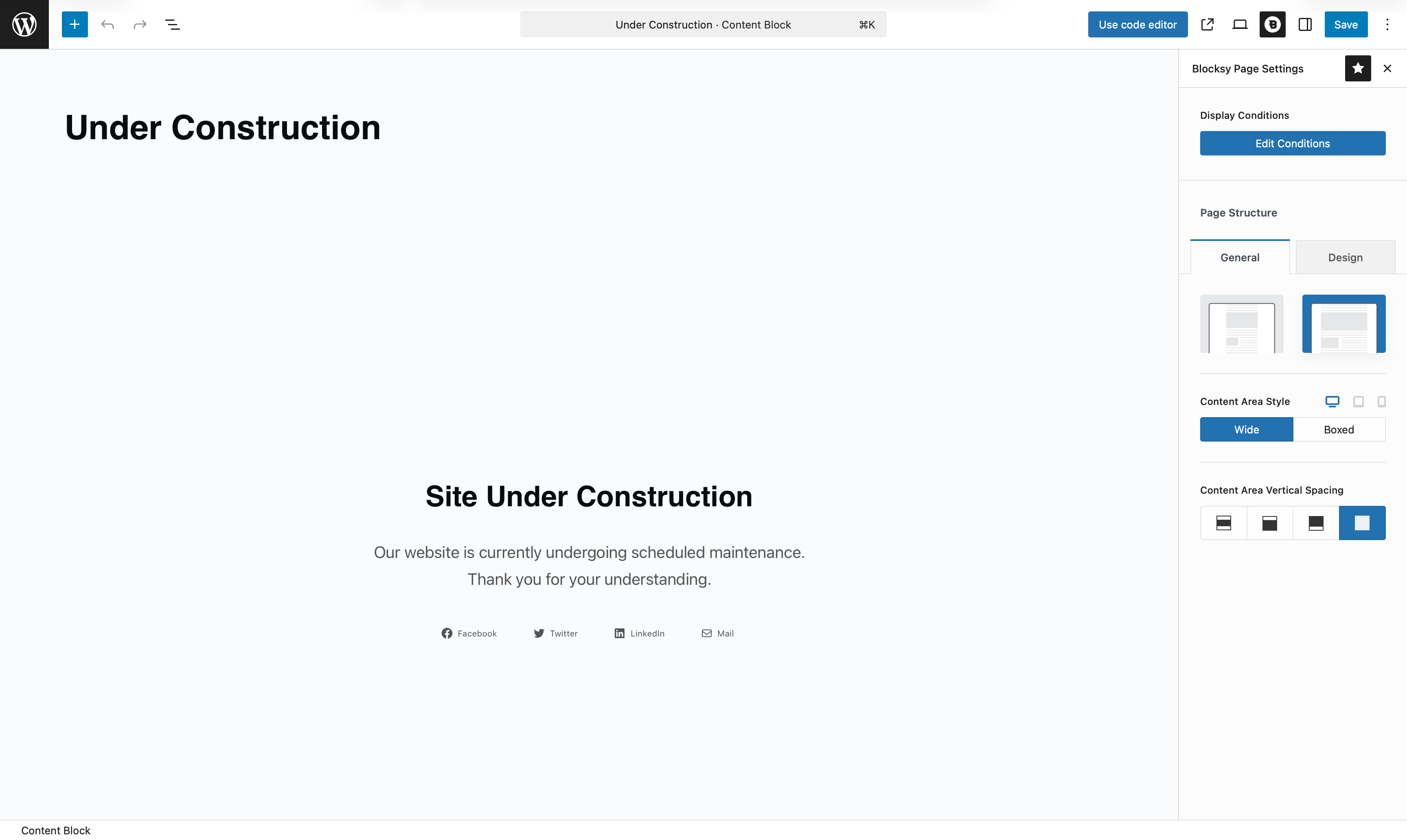The height and width of the screenshot is (840, 1407).
Task: Click the Facebook social link
Action: click(469, 633)
